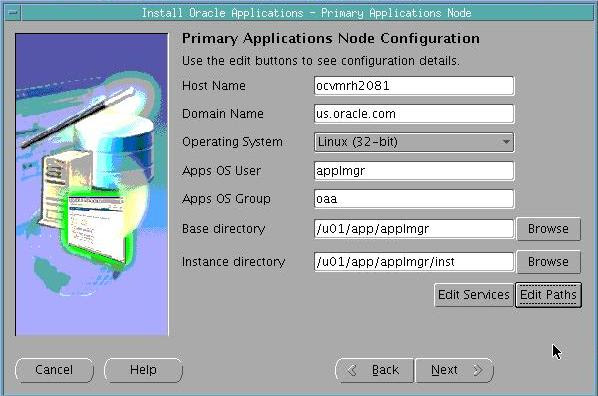Open the Help button

pyautogui.click(x=143, y=370)
